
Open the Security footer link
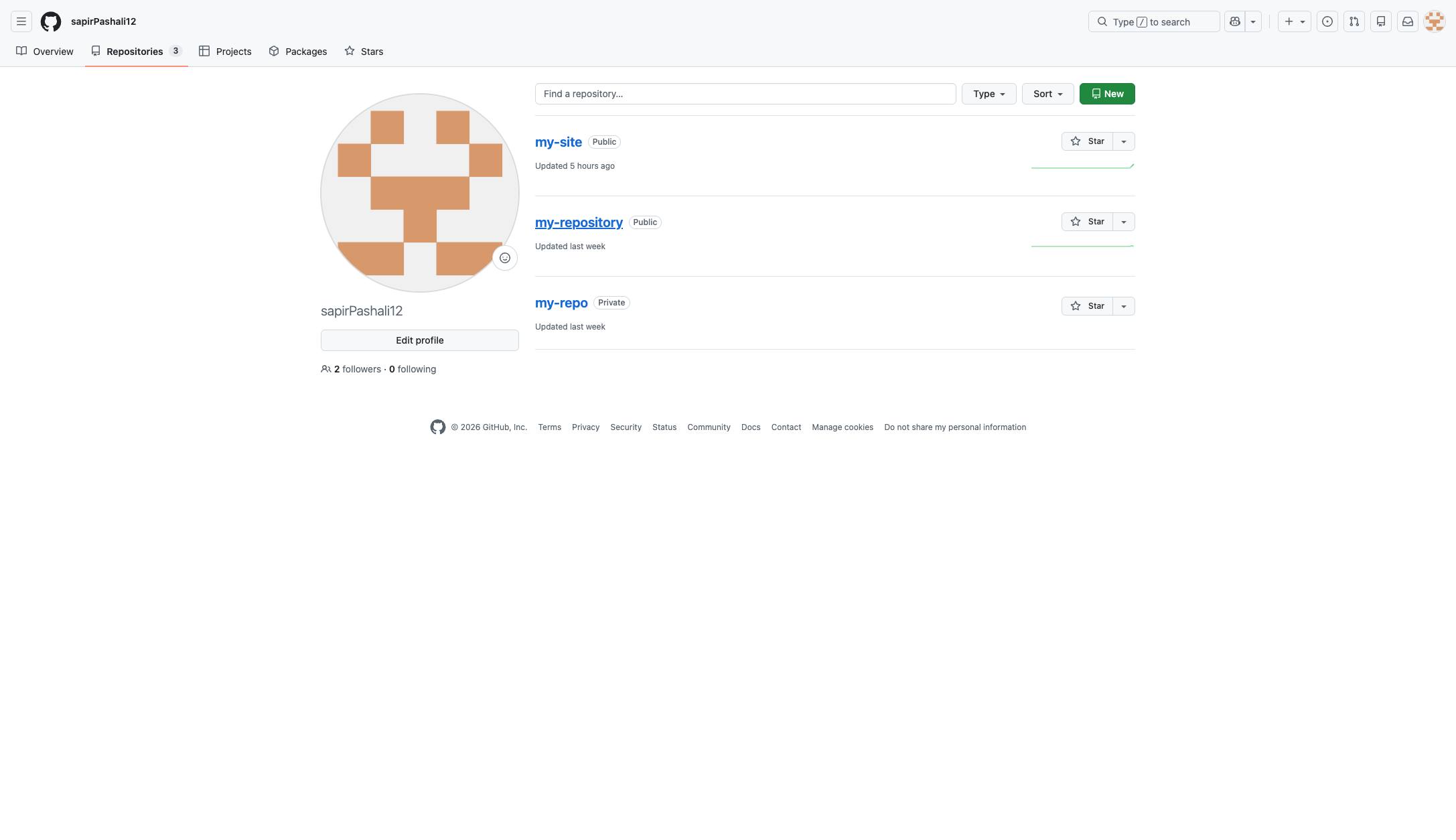pyautogui.click(x=626, y=427)
